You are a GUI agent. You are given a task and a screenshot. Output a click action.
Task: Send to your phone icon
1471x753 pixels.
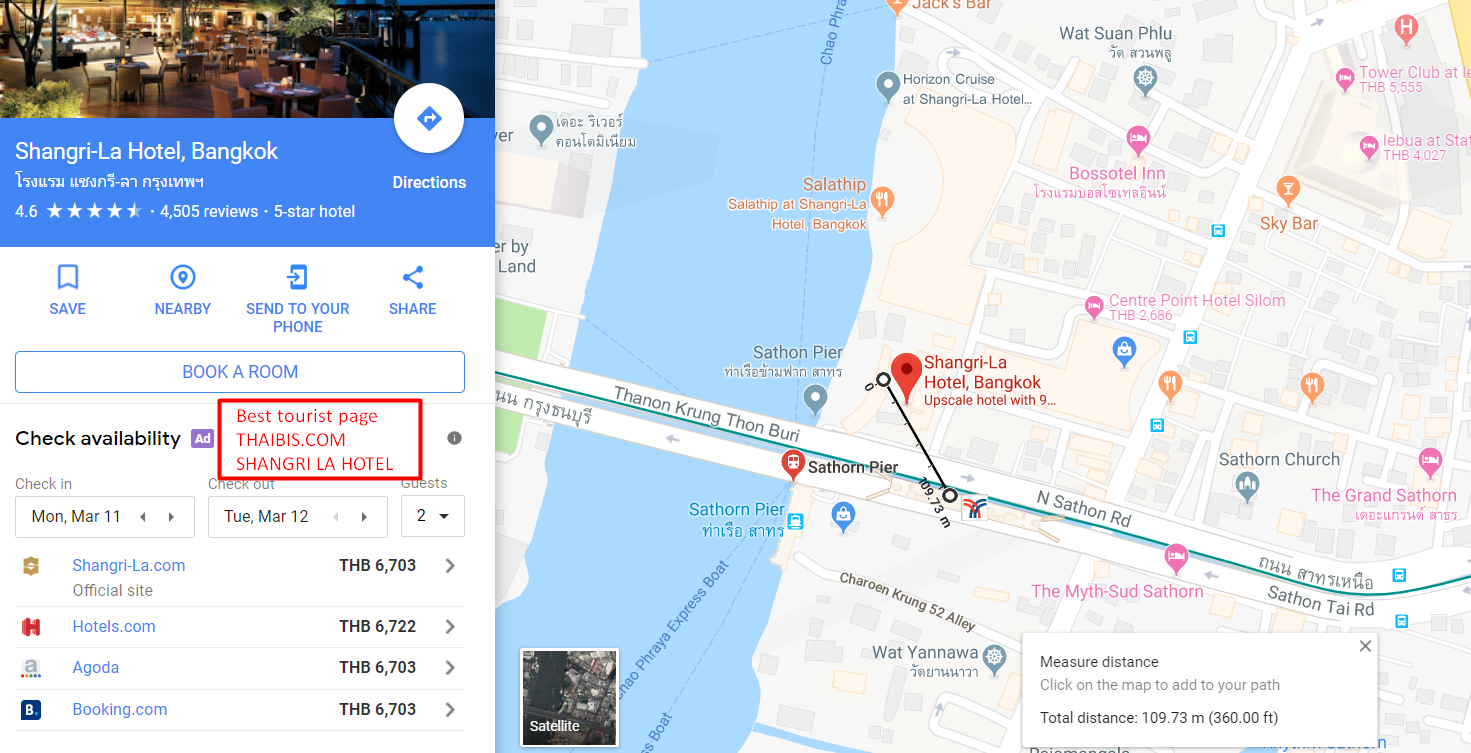[x=297, y=277]
